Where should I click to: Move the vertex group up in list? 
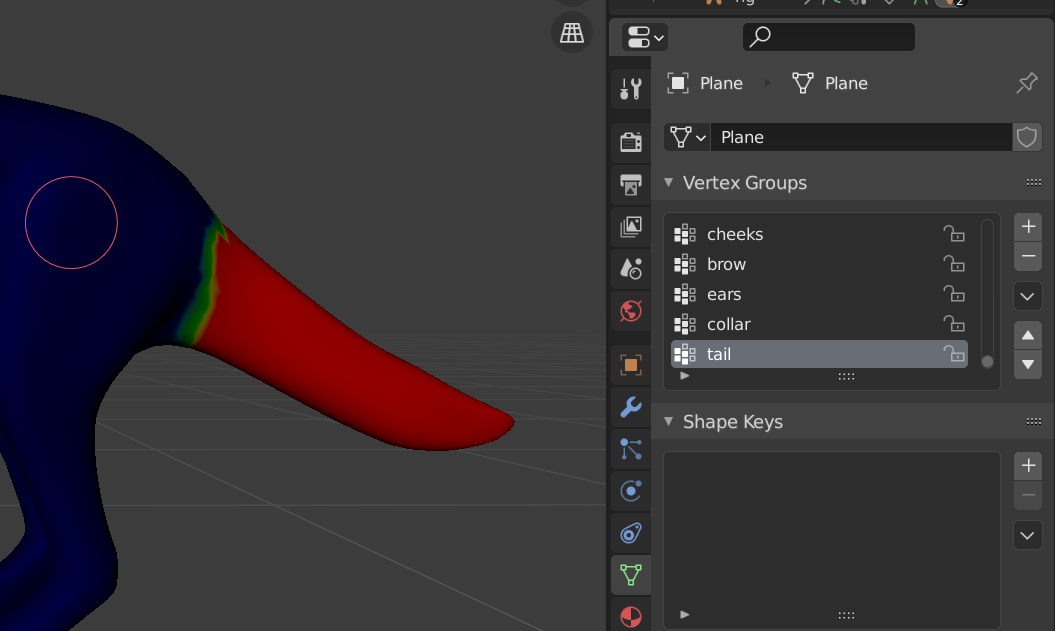1028,335
